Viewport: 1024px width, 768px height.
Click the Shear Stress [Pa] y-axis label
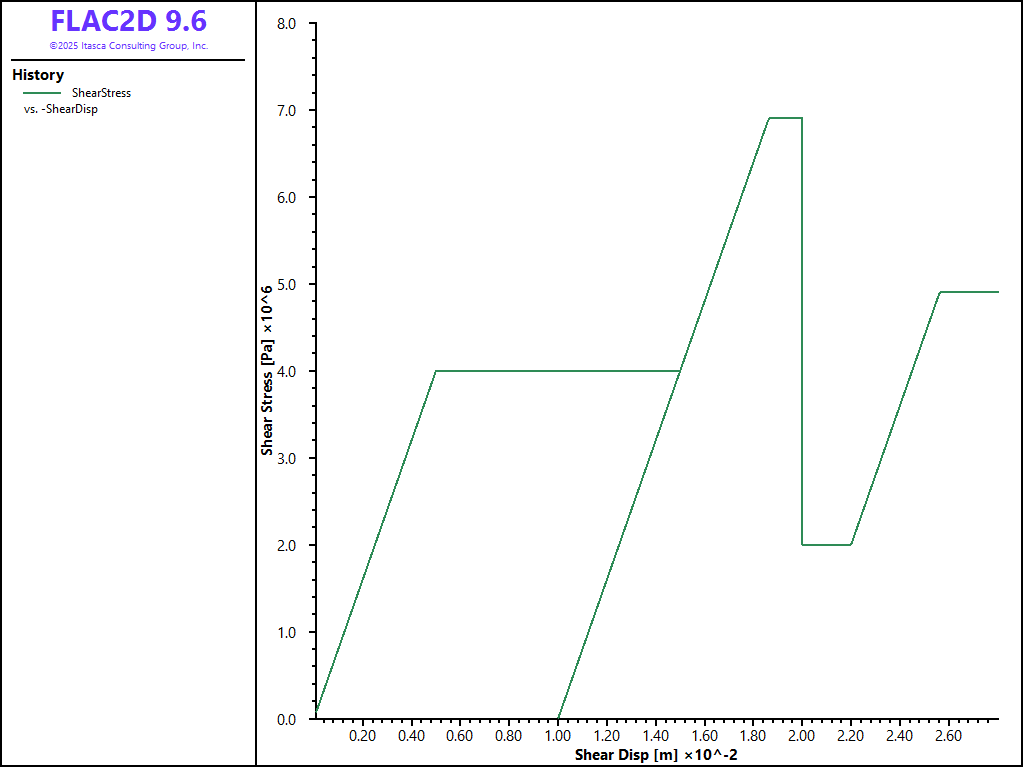click(267, 370)
